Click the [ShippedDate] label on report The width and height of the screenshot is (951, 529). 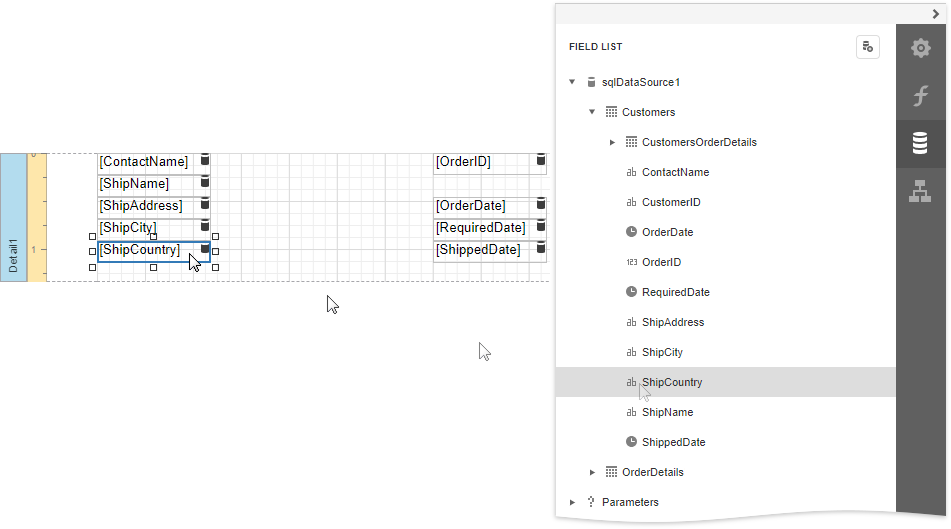point(478,250)
